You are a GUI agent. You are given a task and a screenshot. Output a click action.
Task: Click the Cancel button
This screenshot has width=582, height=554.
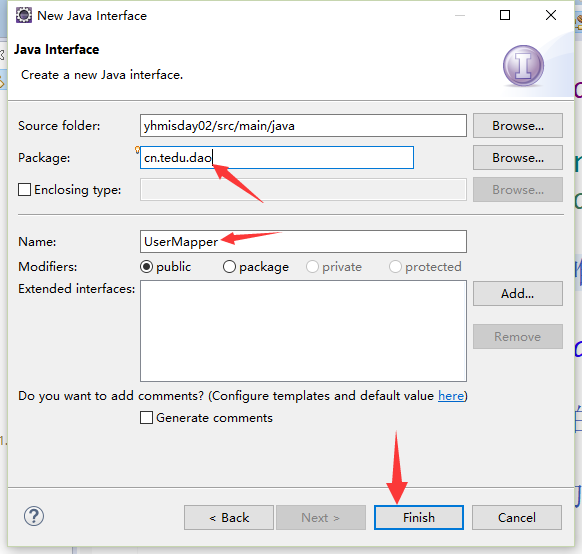(517, 517)
